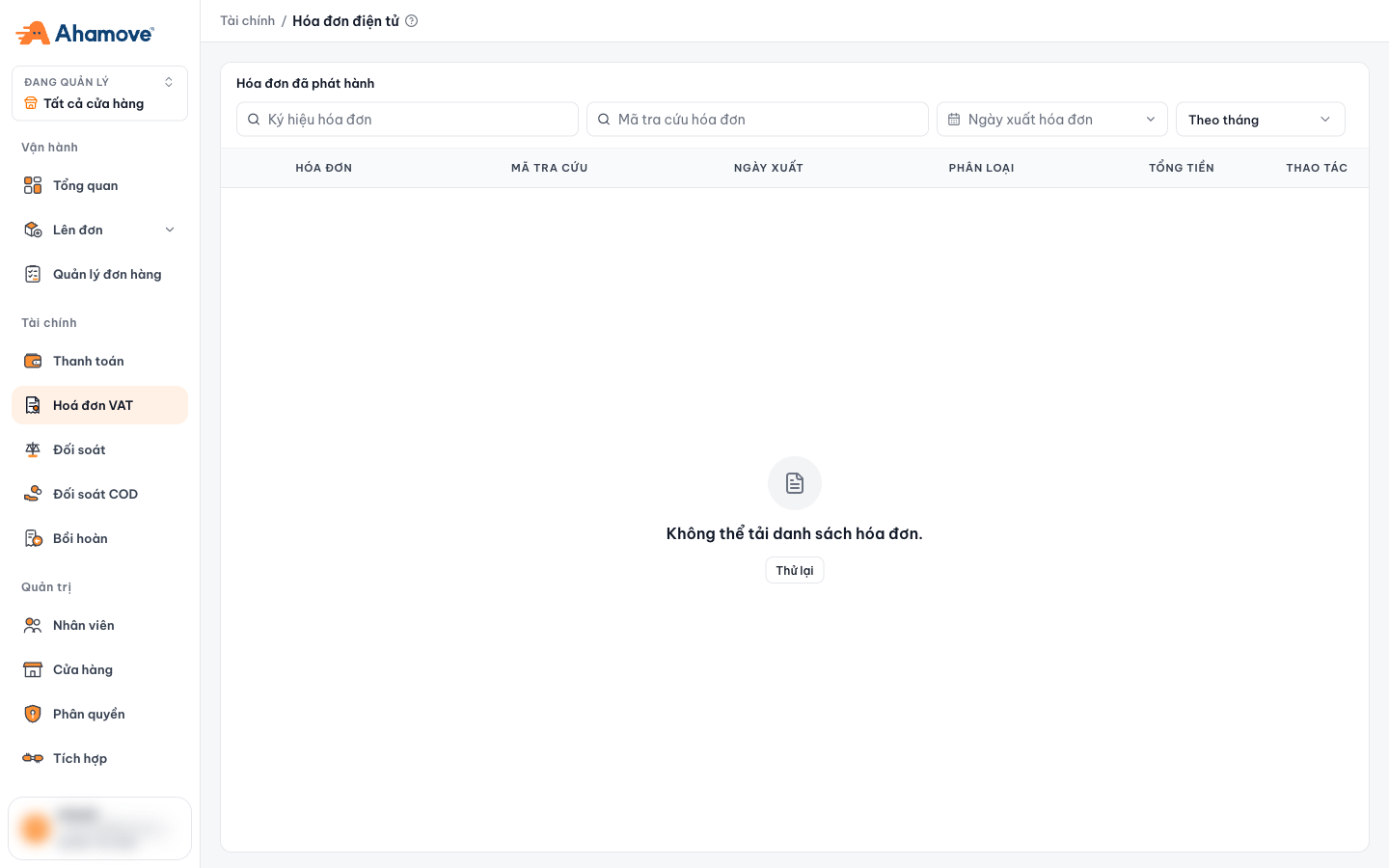The height and width of the screenshot is (868, 1389).
Task: Open the Đối soát COD hand-coin icon
Action: (x=33, y=494)
